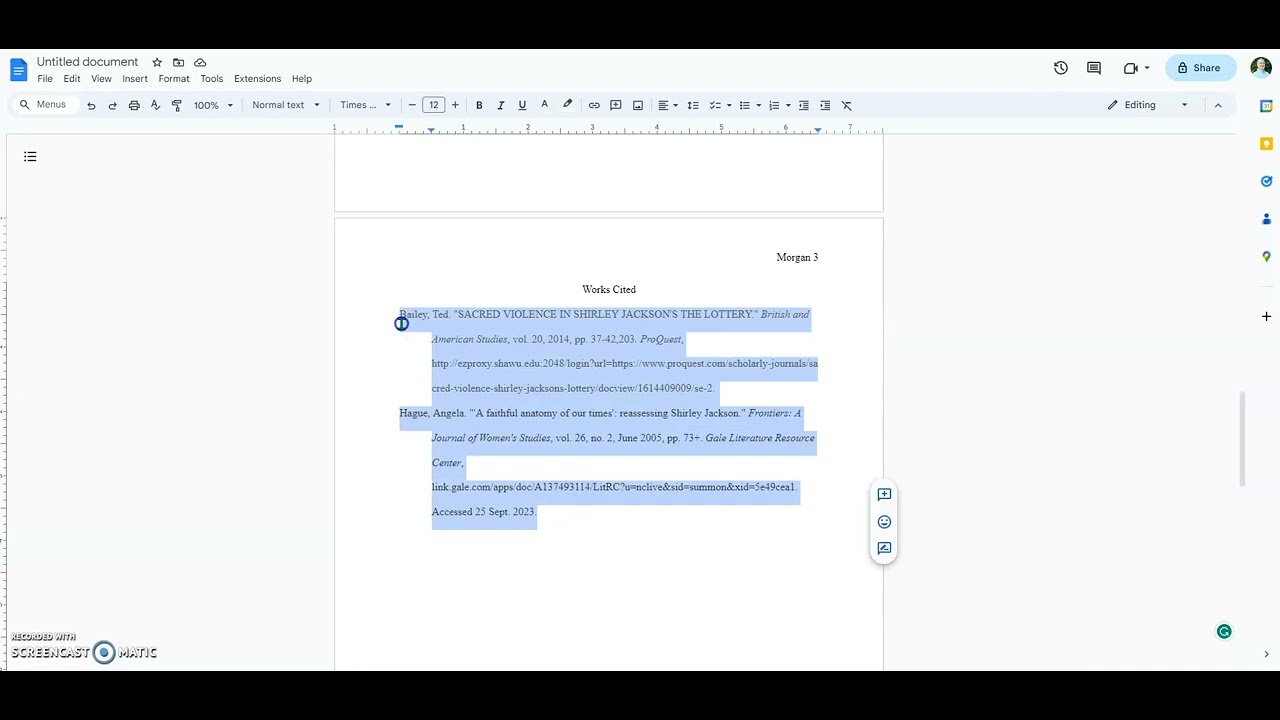Screen dimensions: 1280x720
Task: Clear the formatting
Action: click(x=847, y=105)
